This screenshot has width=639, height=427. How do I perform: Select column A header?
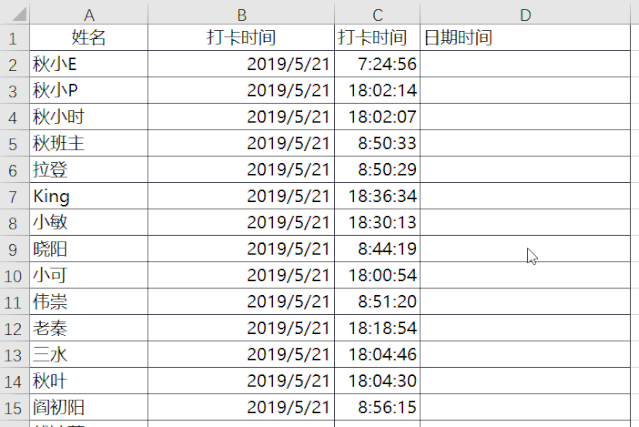click(88, 15)
